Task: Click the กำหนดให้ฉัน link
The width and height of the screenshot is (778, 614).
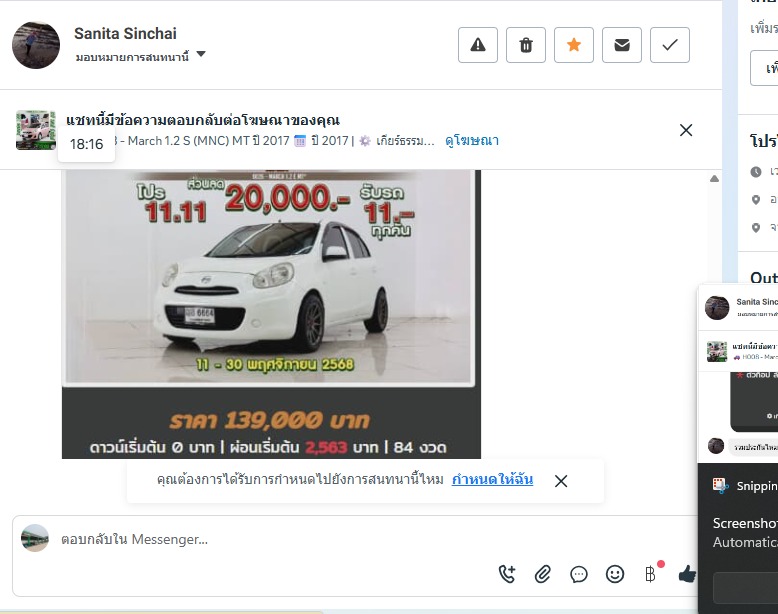Action: tap(492, 479)
